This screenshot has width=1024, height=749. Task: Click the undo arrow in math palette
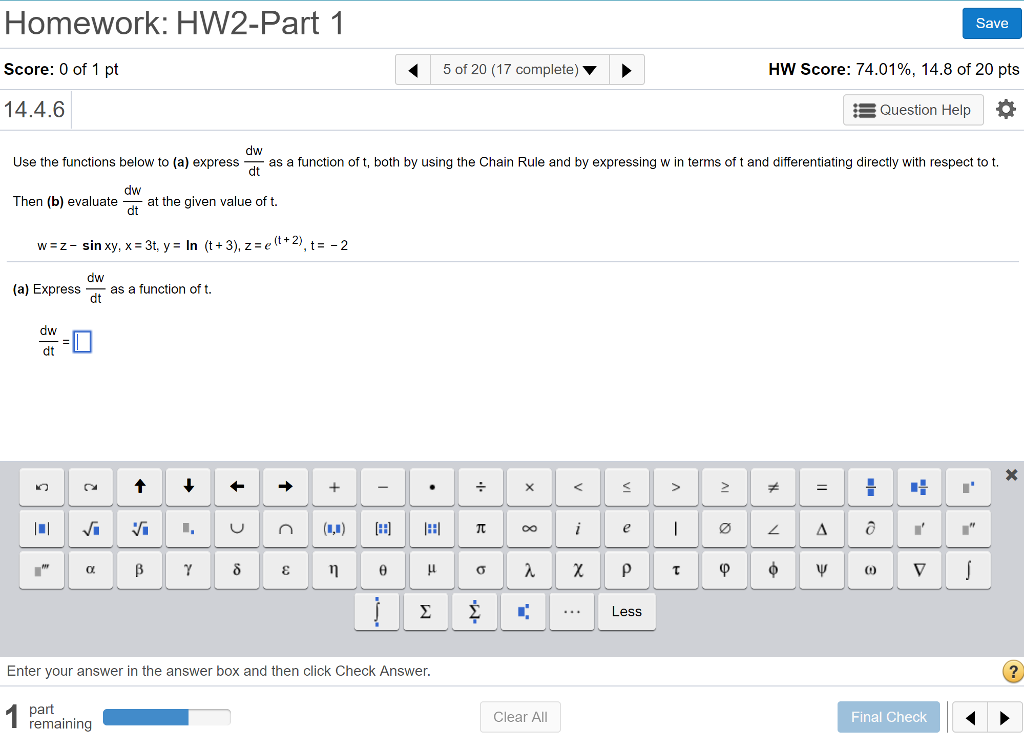[x=42, y=487]
